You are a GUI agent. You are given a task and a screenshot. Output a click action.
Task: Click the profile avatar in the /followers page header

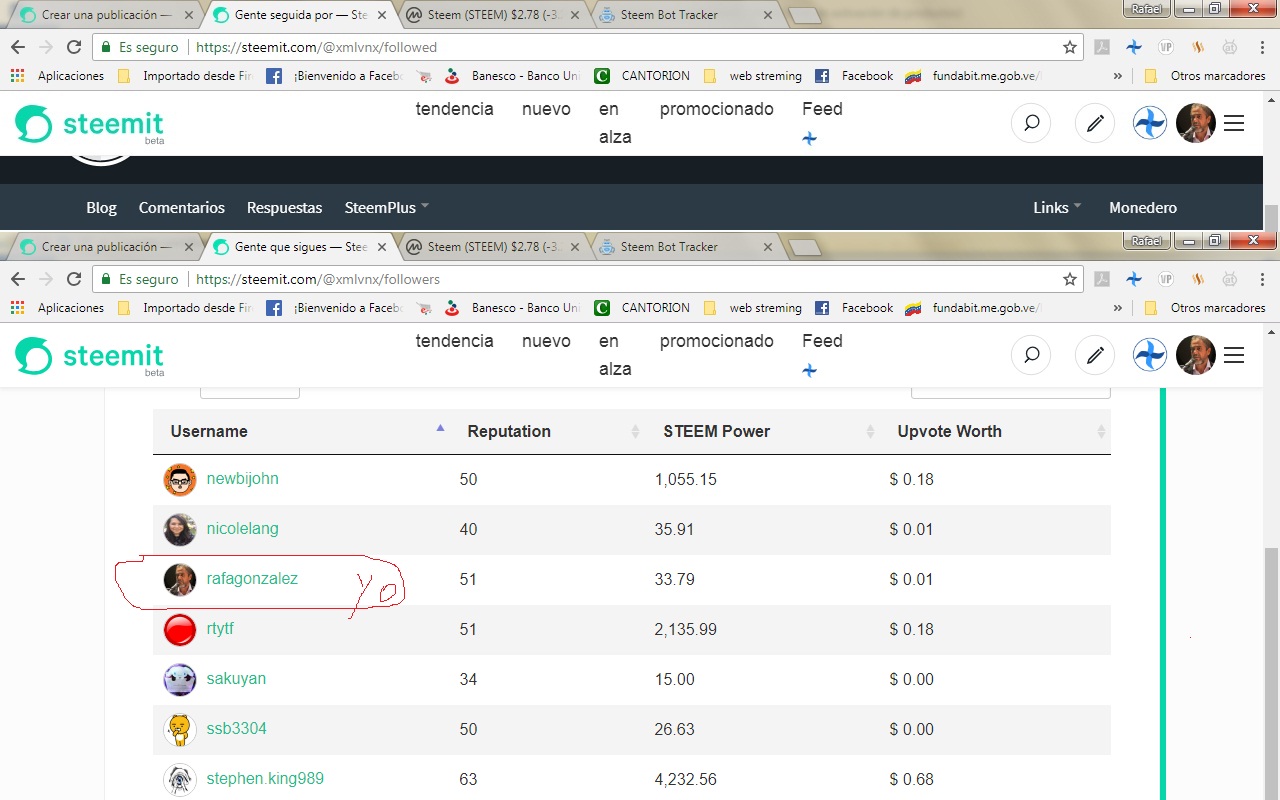pos(1196,355)
